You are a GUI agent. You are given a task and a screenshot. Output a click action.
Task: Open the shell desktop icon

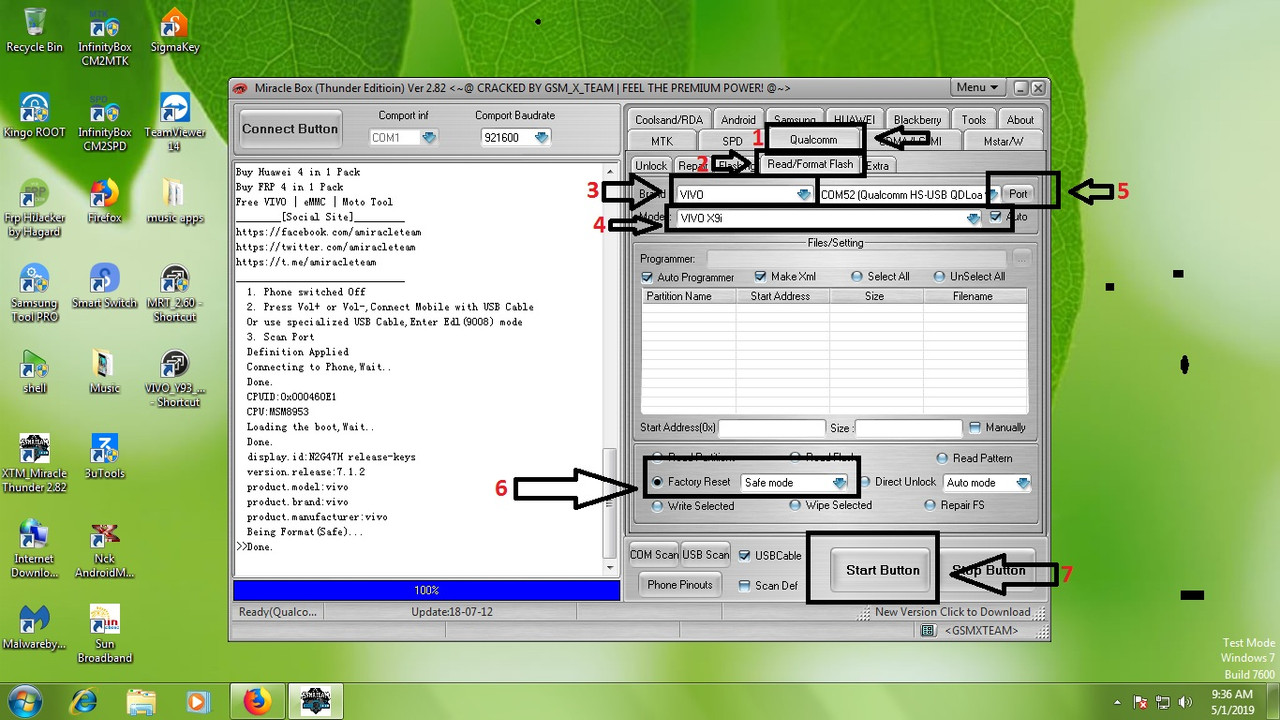(x=34, y=371)
